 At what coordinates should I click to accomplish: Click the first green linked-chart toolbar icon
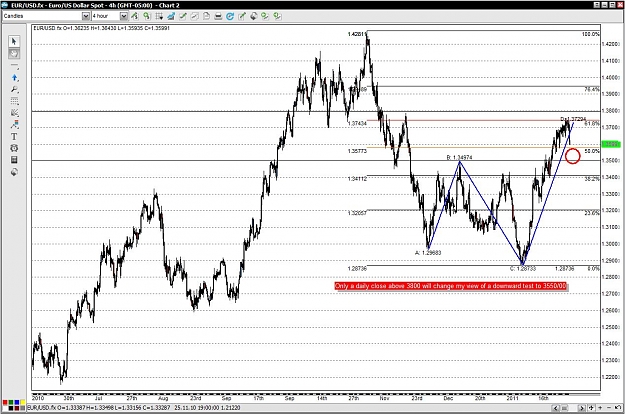point(265,16)
